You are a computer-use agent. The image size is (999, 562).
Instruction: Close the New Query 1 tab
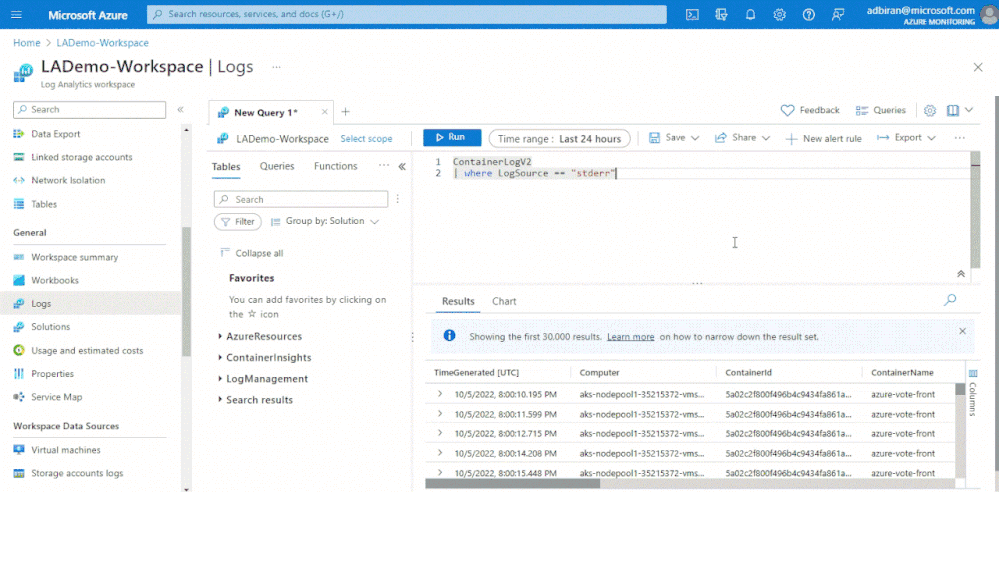[324, 112]
